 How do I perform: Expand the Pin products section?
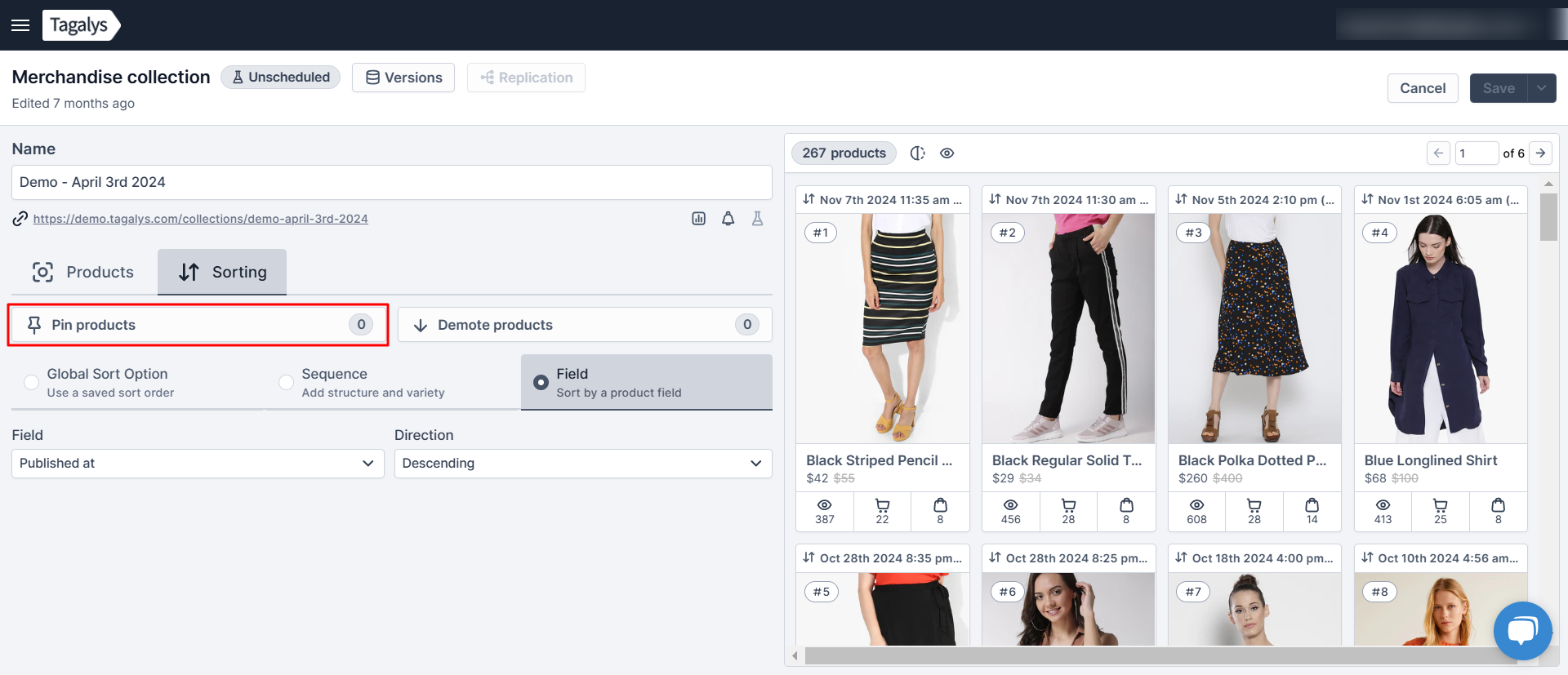[198, 325]
